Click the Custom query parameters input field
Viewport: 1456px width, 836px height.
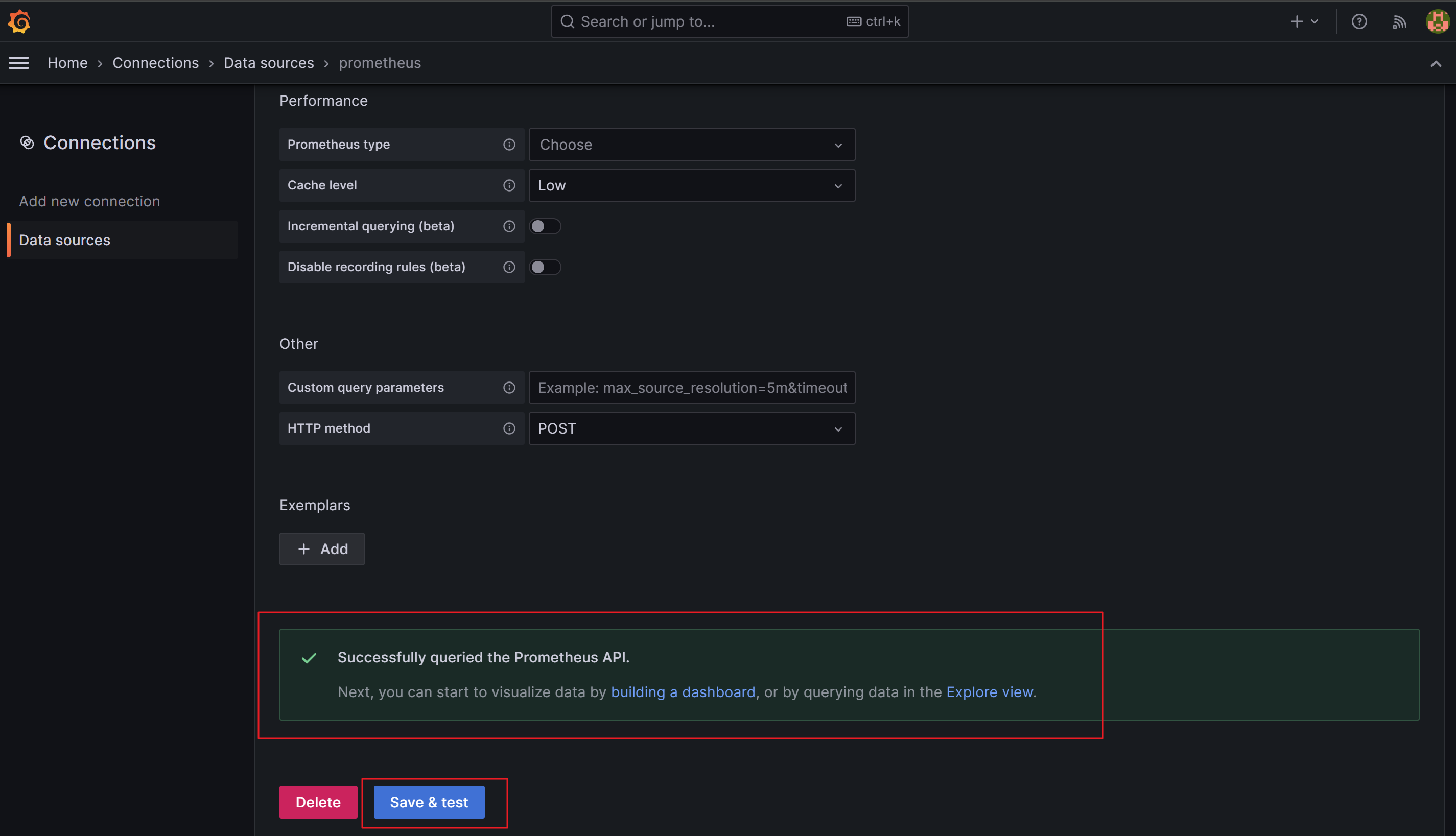pyautogui.click(x=691, y=388)
